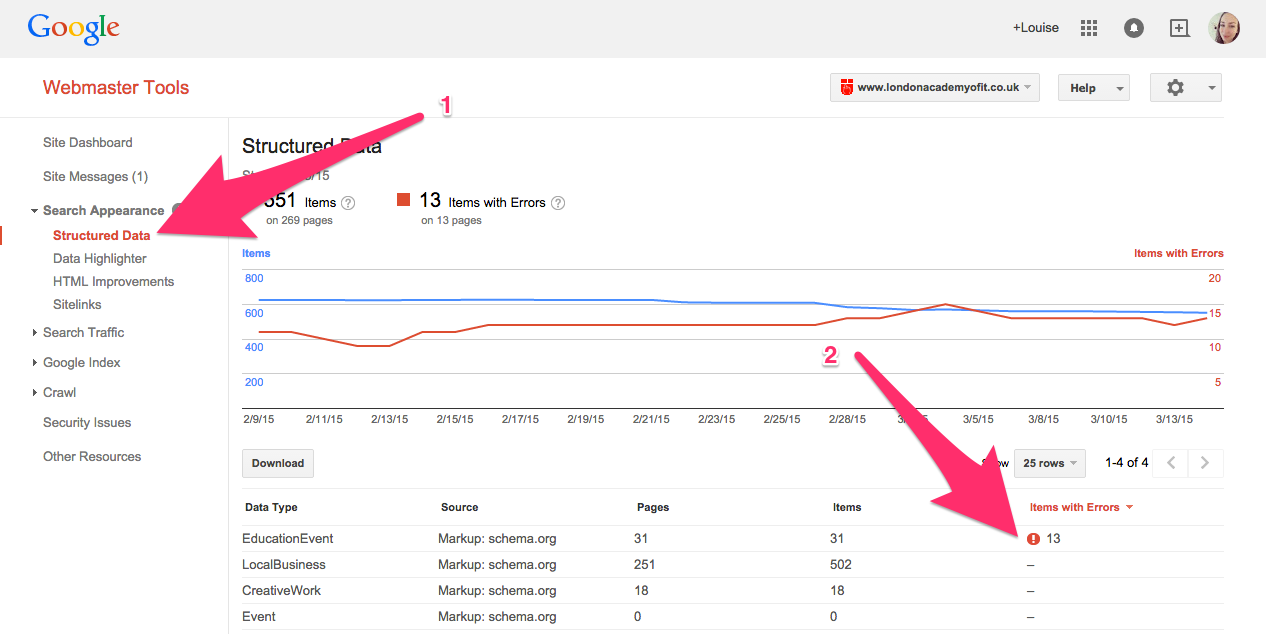
Task: Click the share (+) icon in the top bar
Action: [x=1179, y=27]
